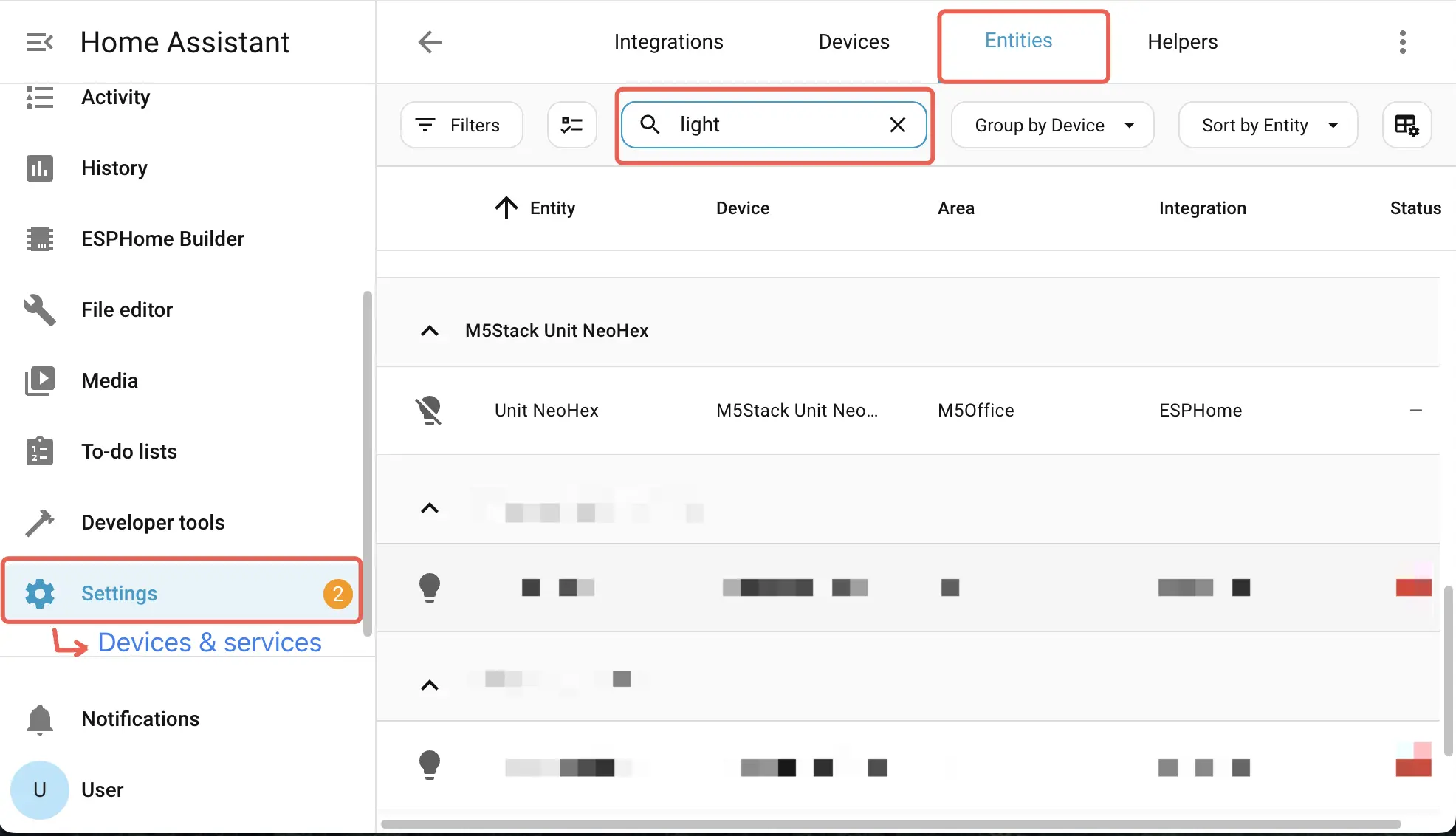Screen dimensions: 1456x836
Task: Open ESPHome Builder from sidebar
Action: point(162,239)
